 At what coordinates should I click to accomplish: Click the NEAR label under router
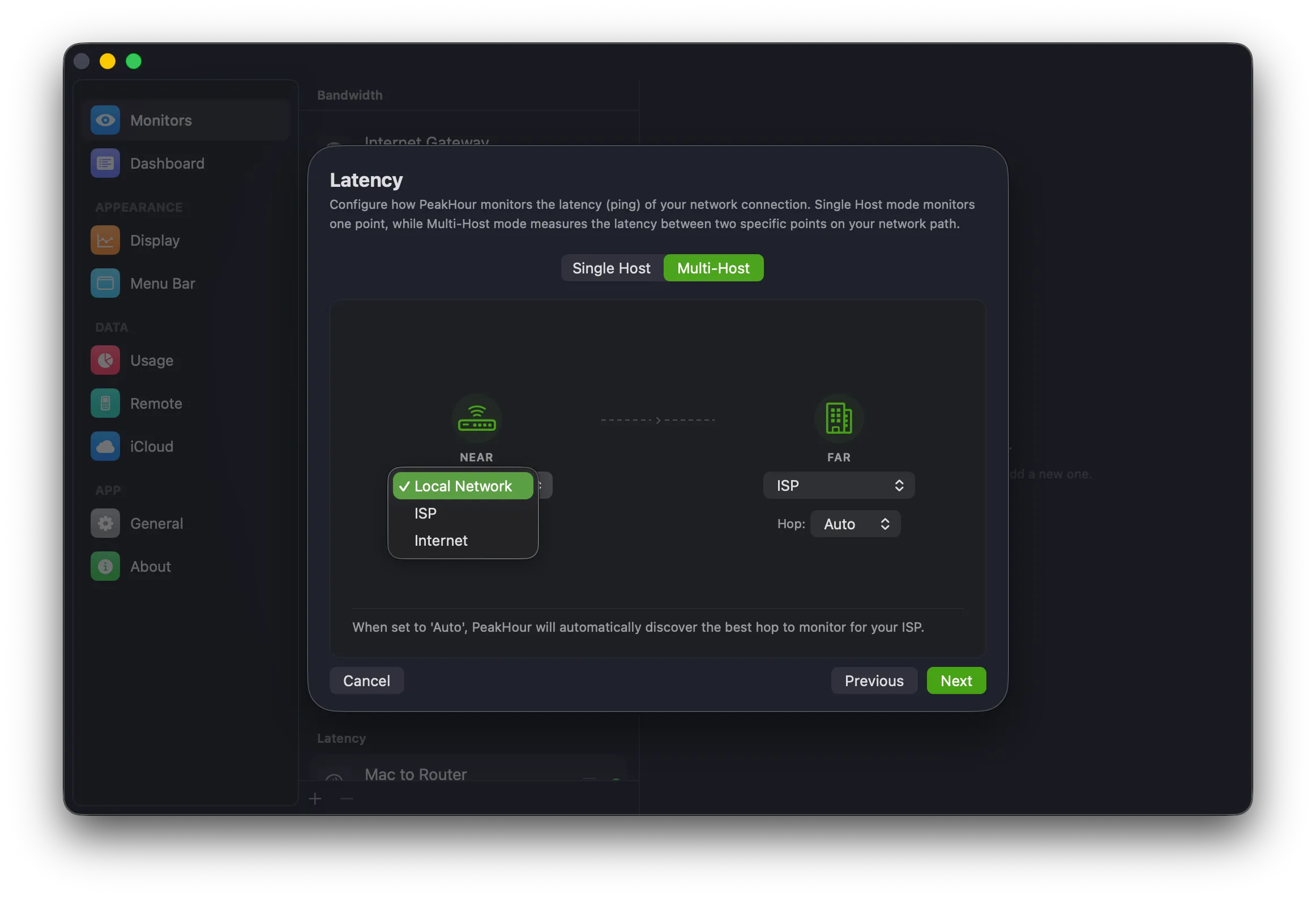[477, 457]
